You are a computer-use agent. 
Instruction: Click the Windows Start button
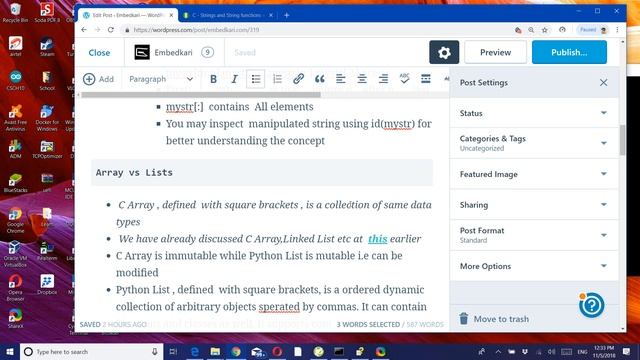click(10, 351)
